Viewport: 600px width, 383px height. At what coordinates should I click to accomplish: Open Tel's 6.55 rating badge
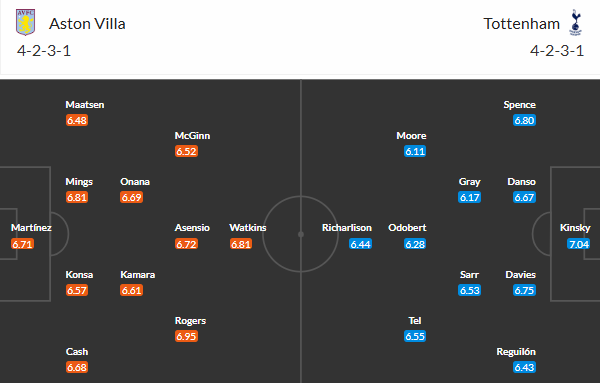(415, 336)
